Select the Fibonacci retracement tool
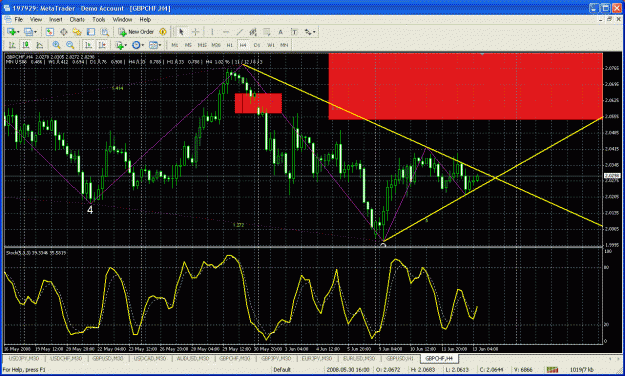The width and height of the screenshot is (625, 376). 266,32
